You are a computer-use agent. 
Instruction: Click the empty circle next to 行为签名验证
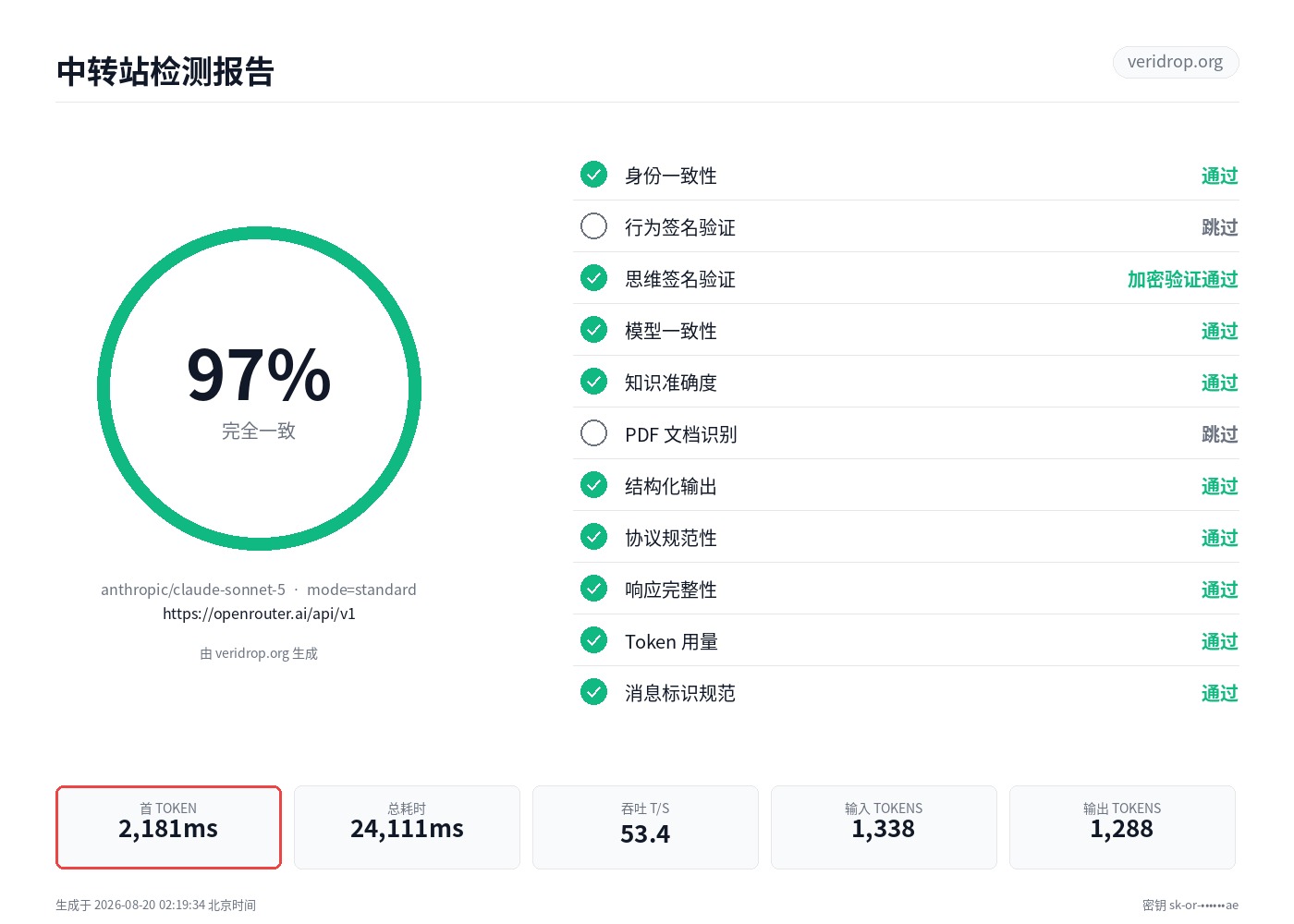593,226
